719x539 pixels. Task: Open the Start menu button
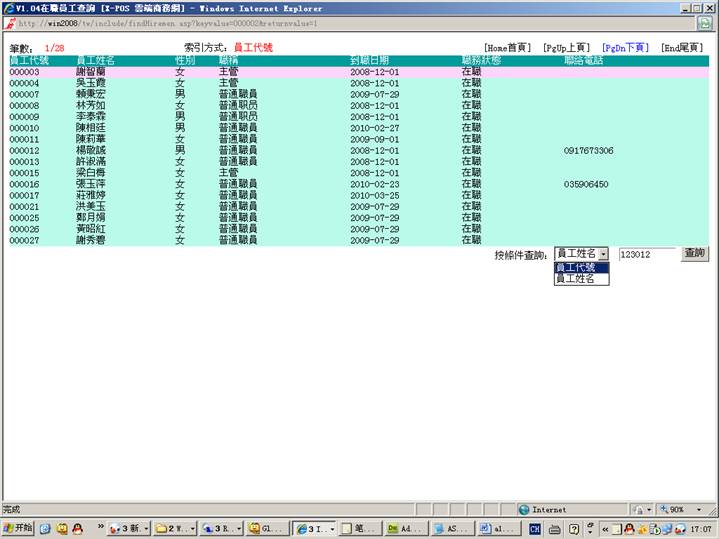tap(18, 527)
